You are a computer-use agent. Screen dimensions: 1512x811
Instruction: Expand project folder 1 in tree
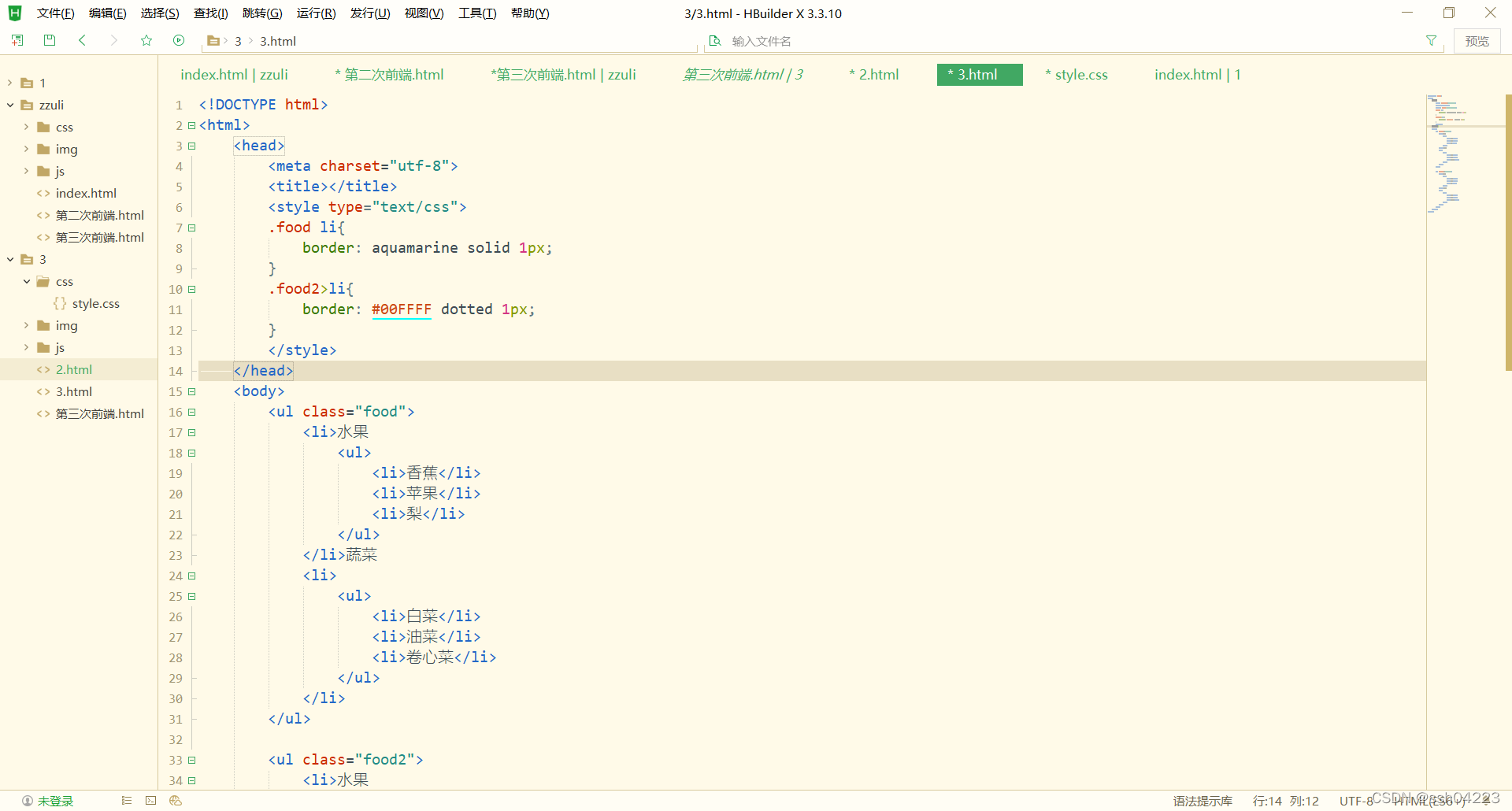tap(9, 83)
